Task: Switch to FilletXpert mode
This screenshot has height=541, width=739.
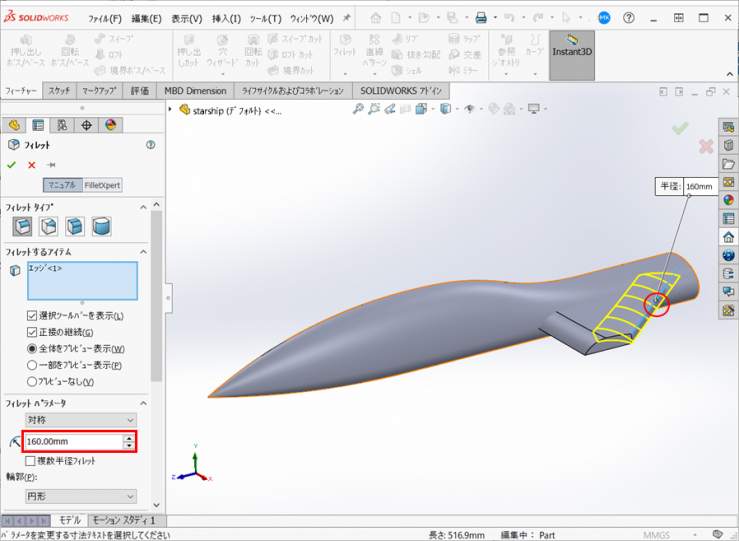Action: pos(103,185)
